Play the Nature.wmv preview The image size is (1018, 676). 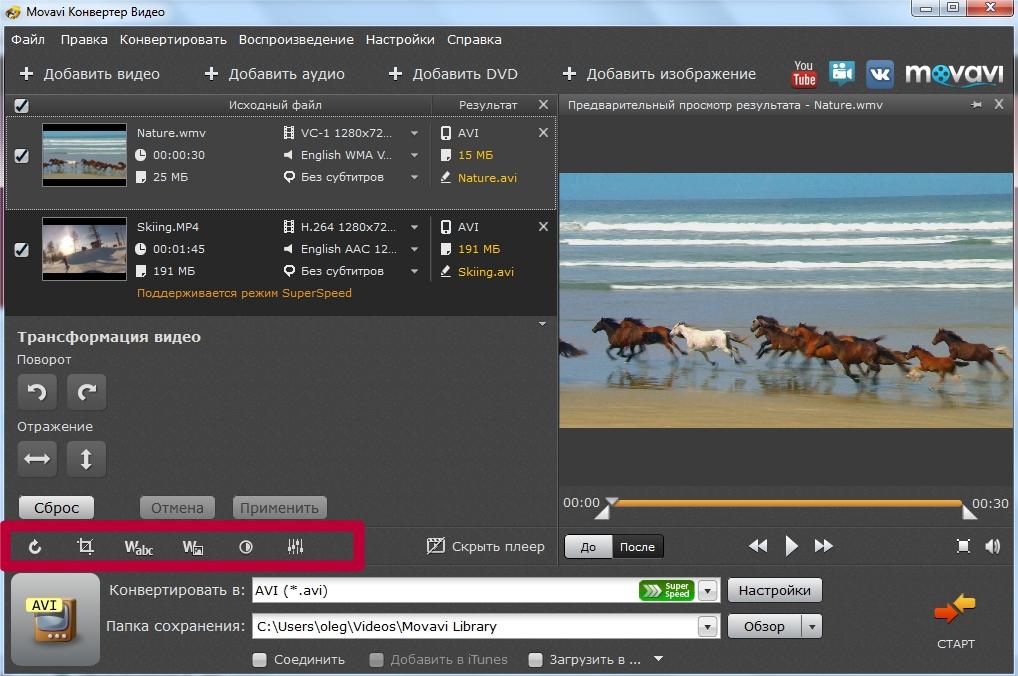(791, 545)
